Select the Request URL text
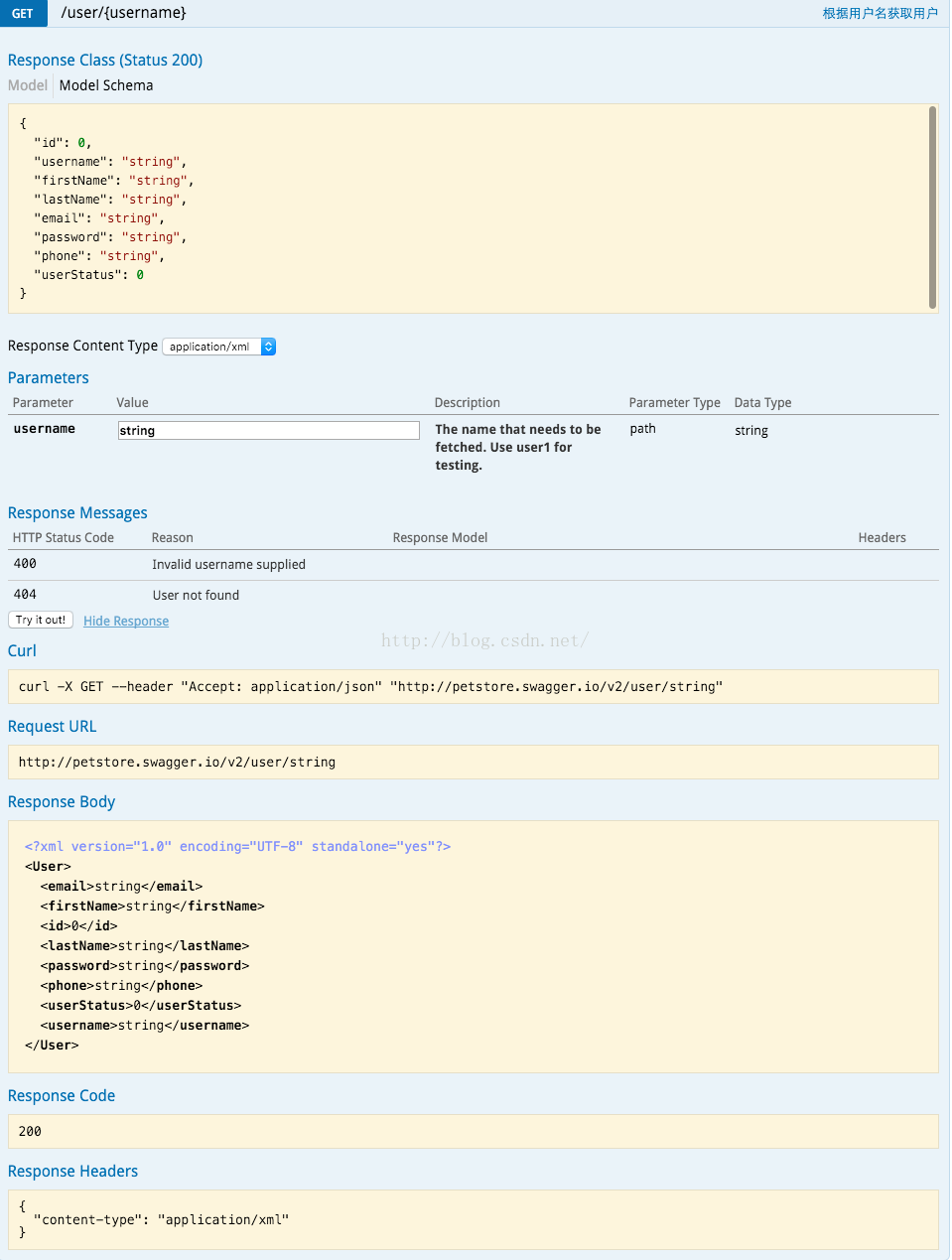This screenshot has width=952, height=1260. click(x=177, y=762)
